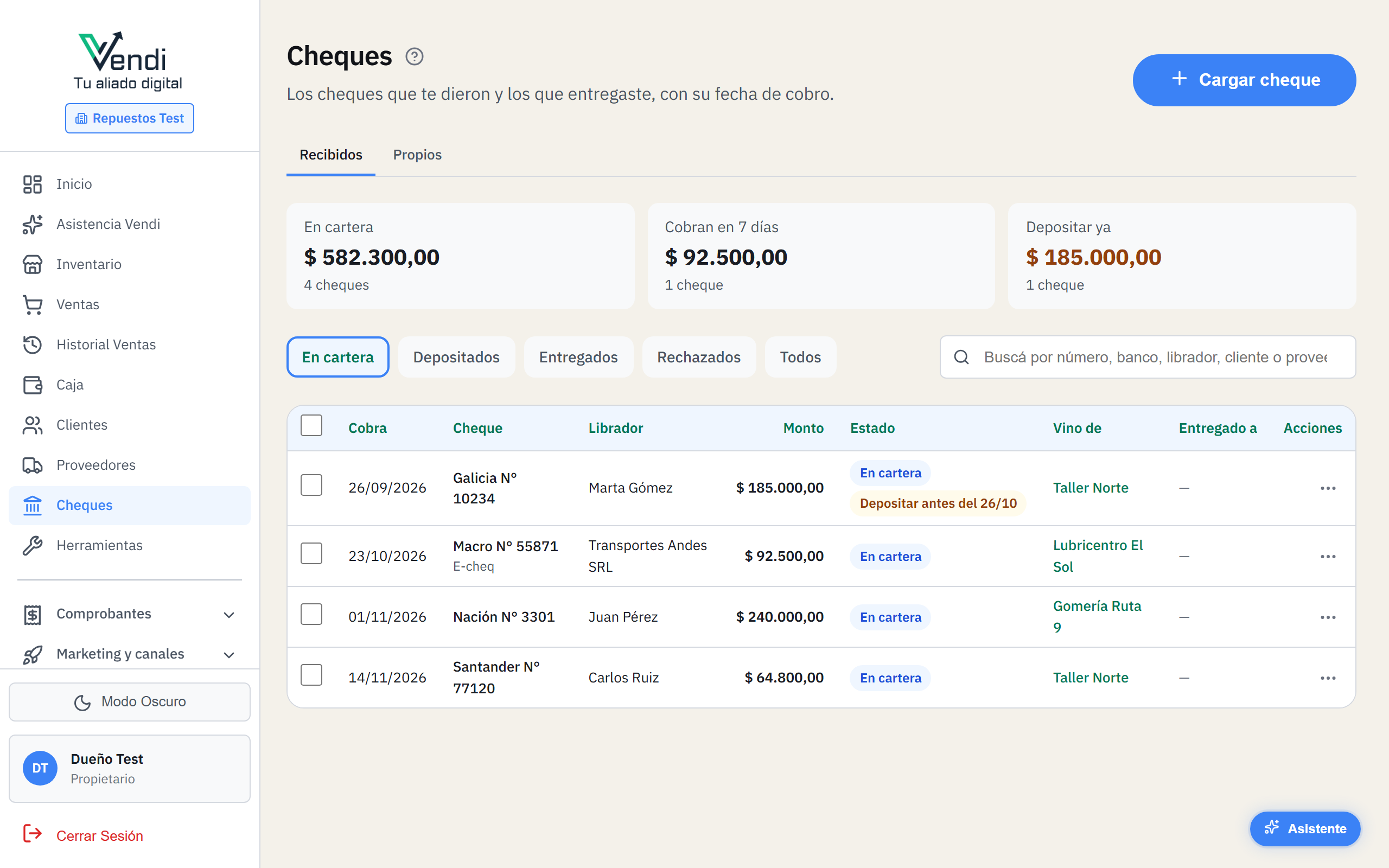This screenshot has width=1389, height=868.
Task: Open Proveedores truck icon
Action: pos(33,465)
